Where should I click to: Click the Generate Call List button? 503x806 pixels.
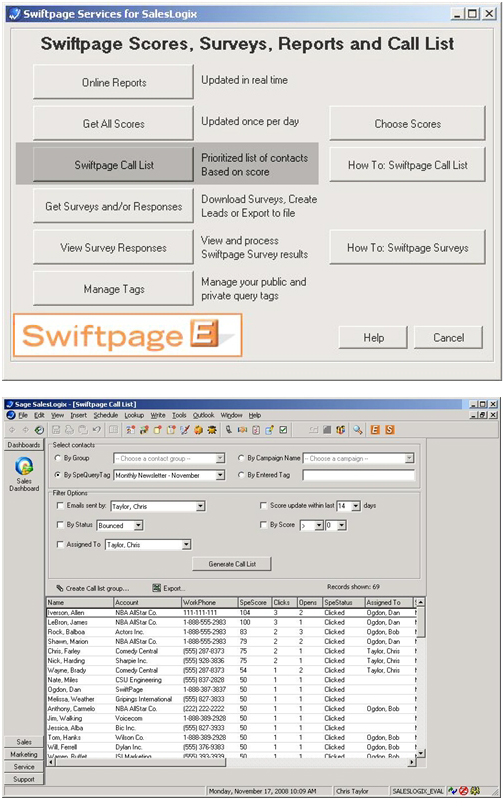(232, 564)
